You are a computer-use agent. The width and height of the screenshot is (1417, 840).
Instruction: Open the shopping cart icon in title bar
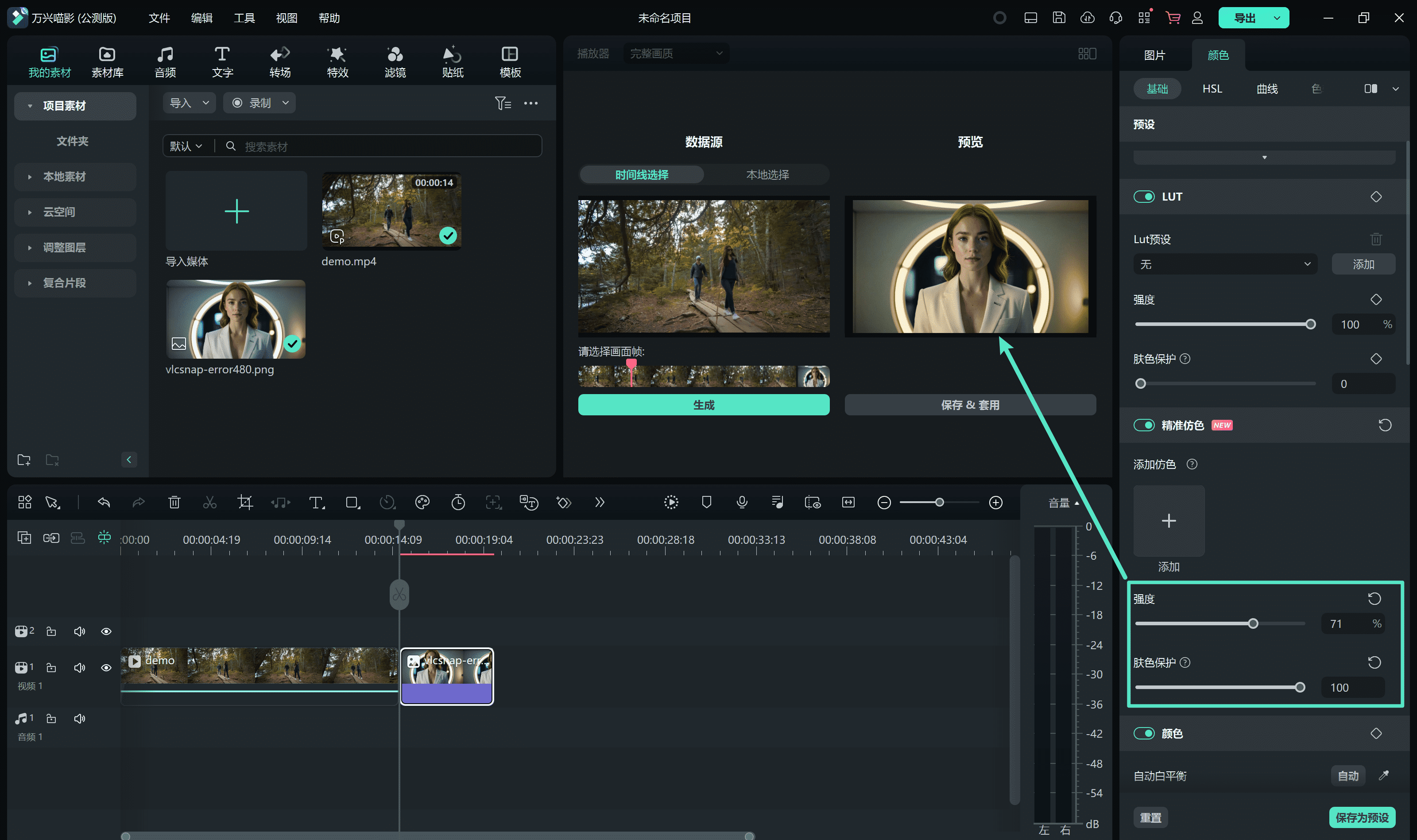(1173, 18)
